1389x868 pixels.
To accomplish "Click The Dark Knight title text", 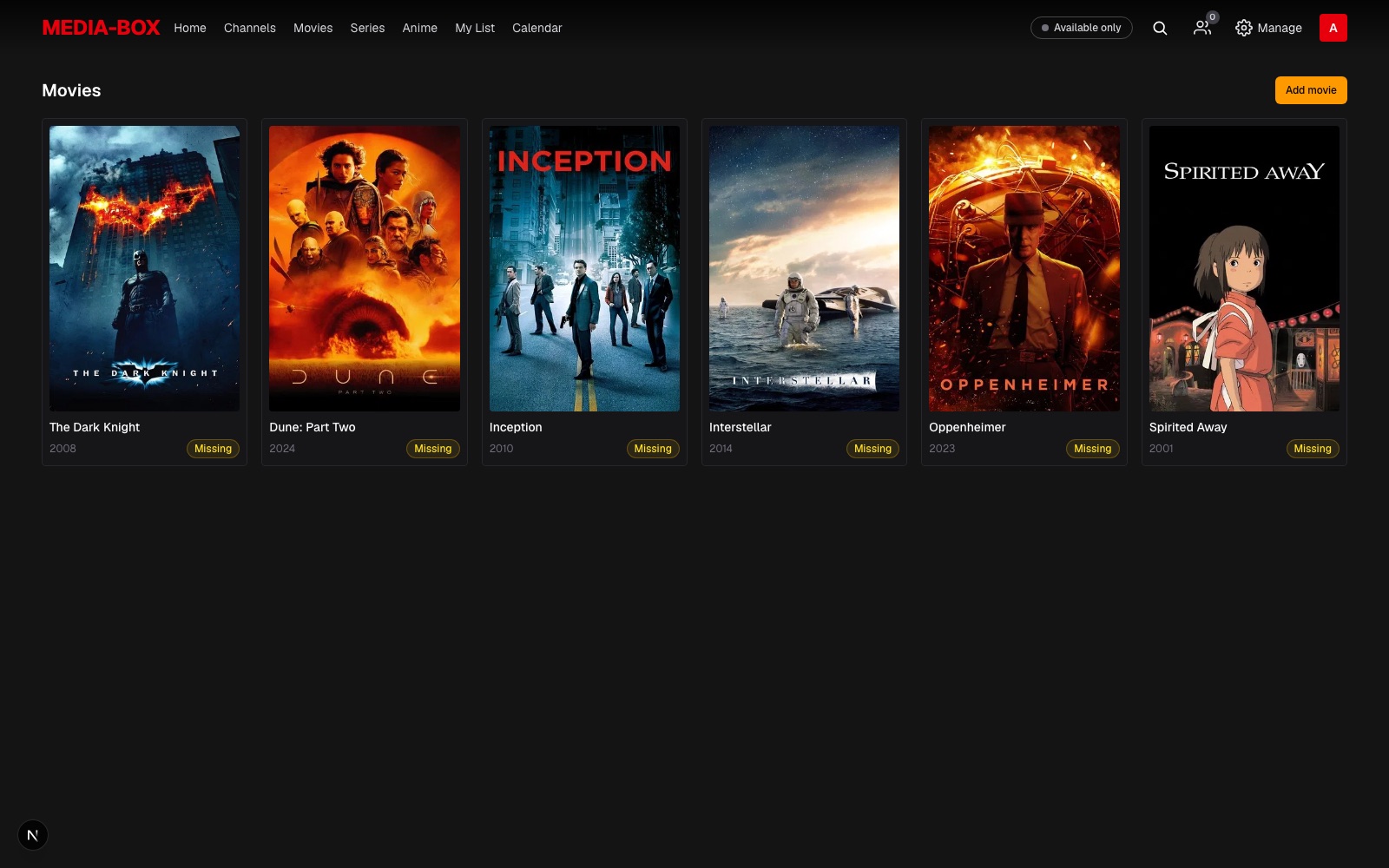I will pos(95,427).
